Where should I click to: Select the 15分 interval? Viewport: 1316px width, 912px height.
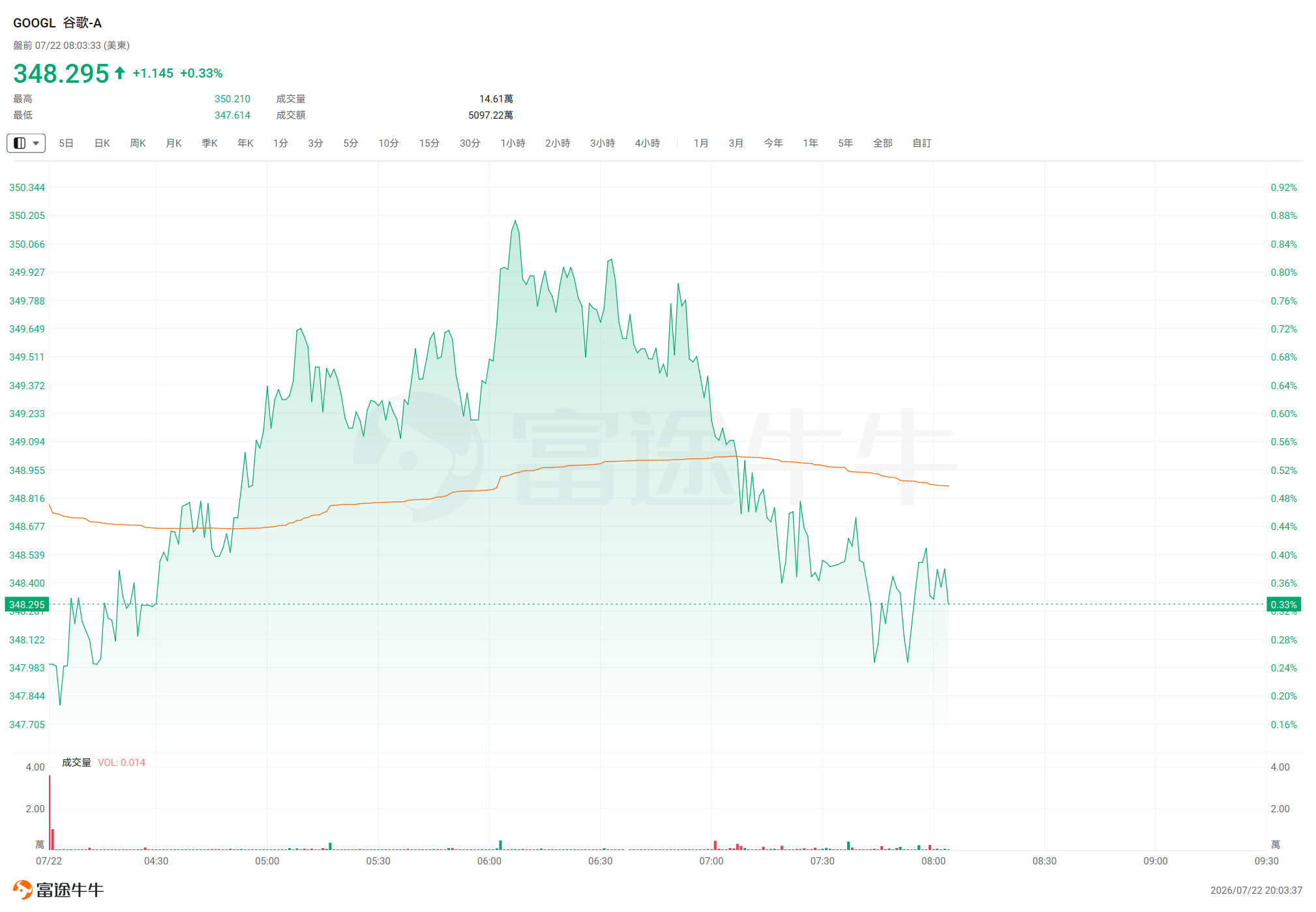[x=429, y=143]
